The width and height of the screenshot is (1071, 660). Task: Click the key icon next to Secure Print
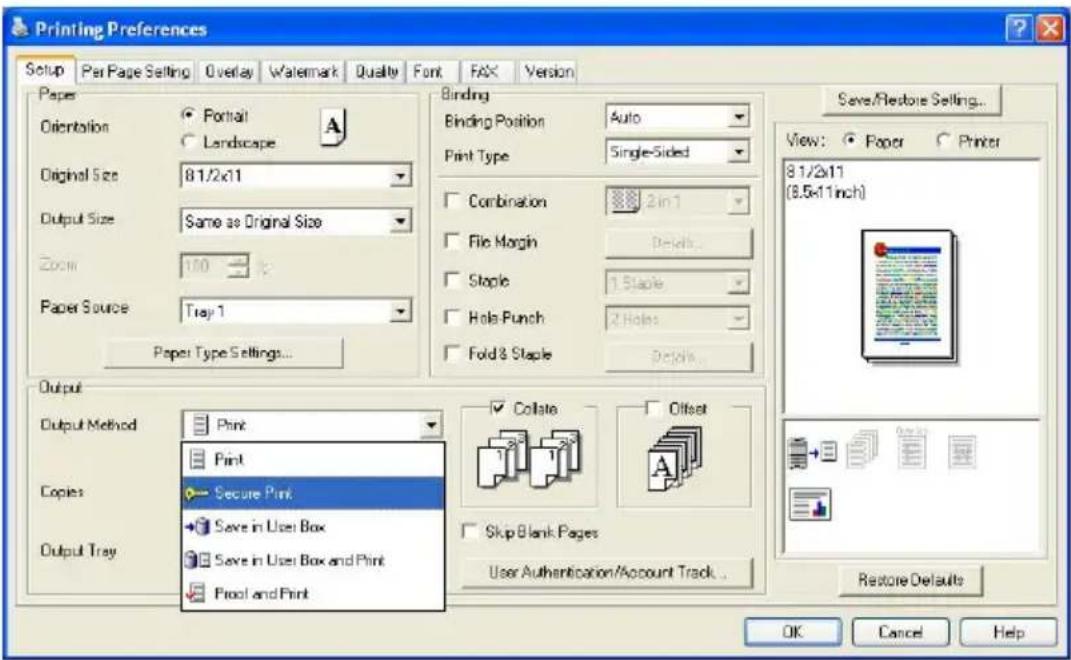[197, 493]
